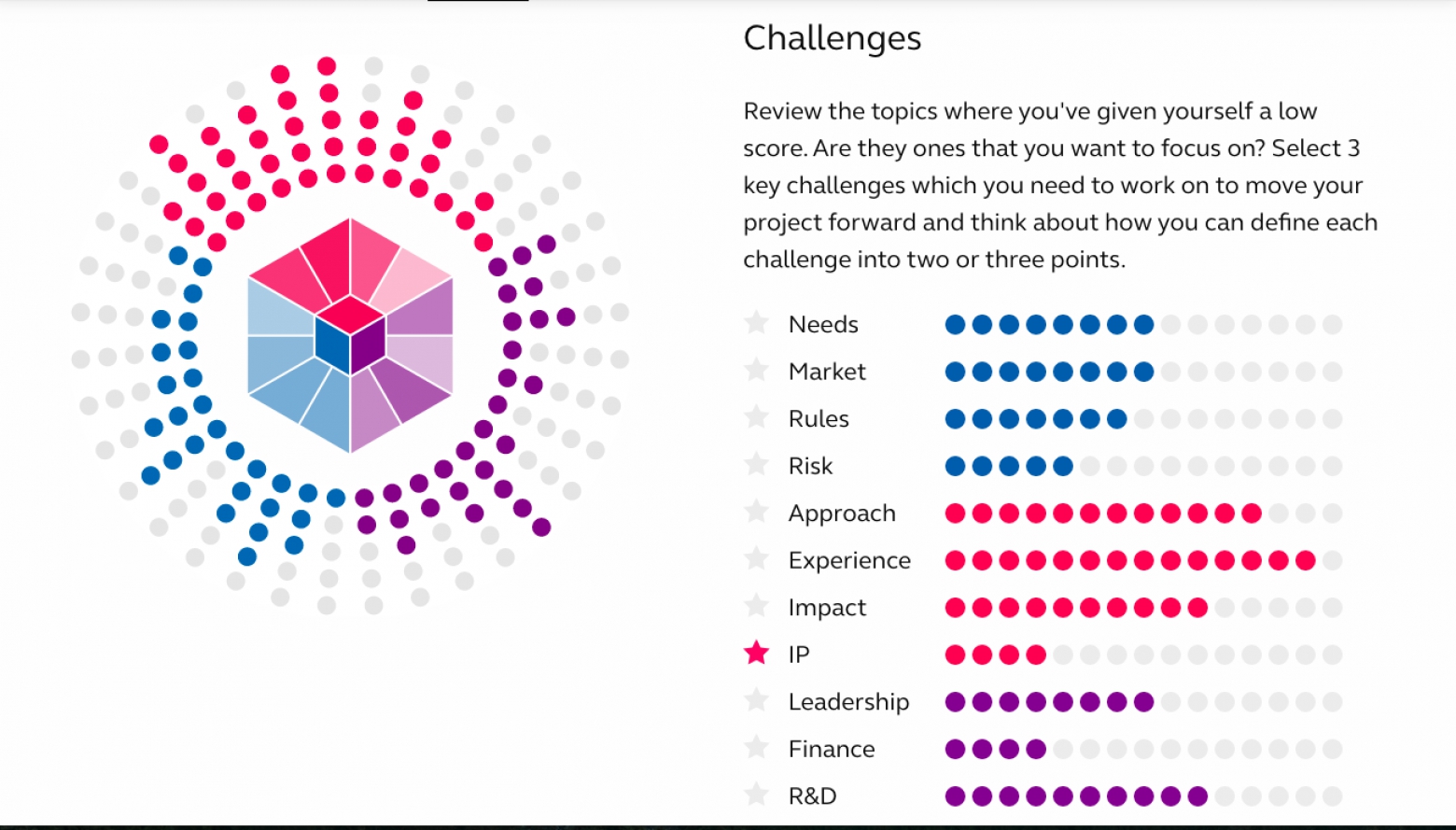
Task: Star the Leadership challenge
Action: click(x=756, y=700)
